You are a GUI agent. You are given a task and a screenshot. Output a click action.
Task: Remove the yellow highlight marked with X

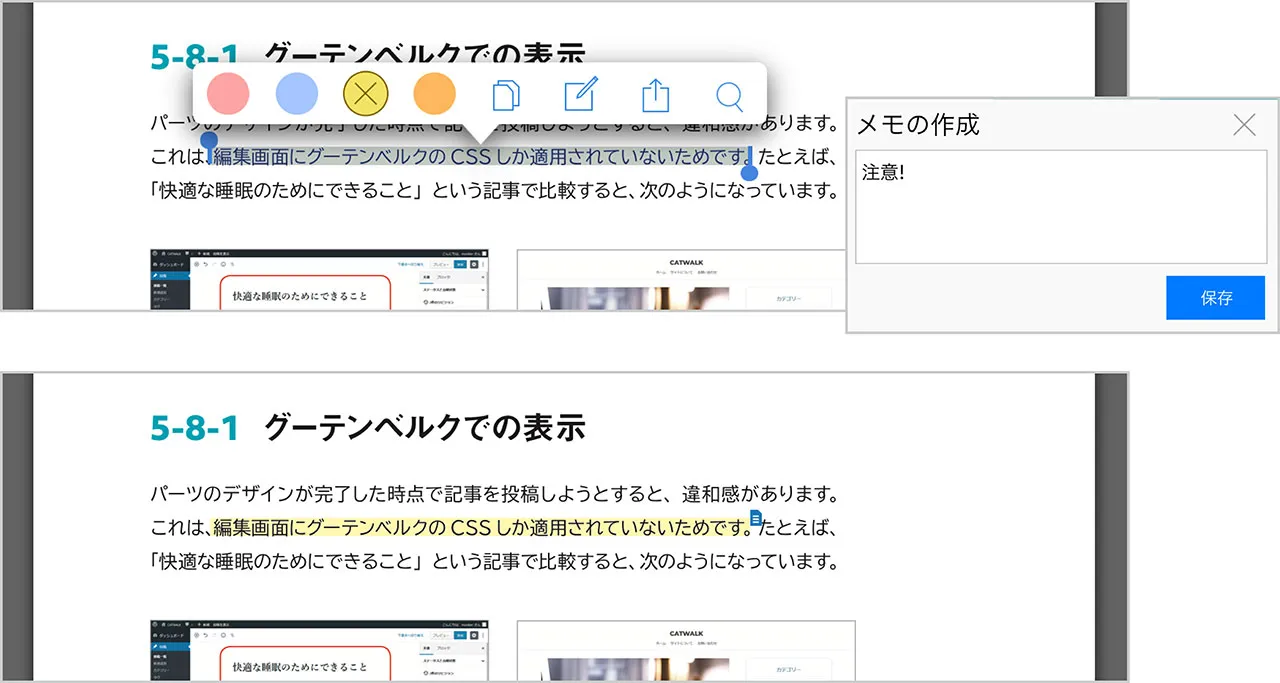click(365, 95)
